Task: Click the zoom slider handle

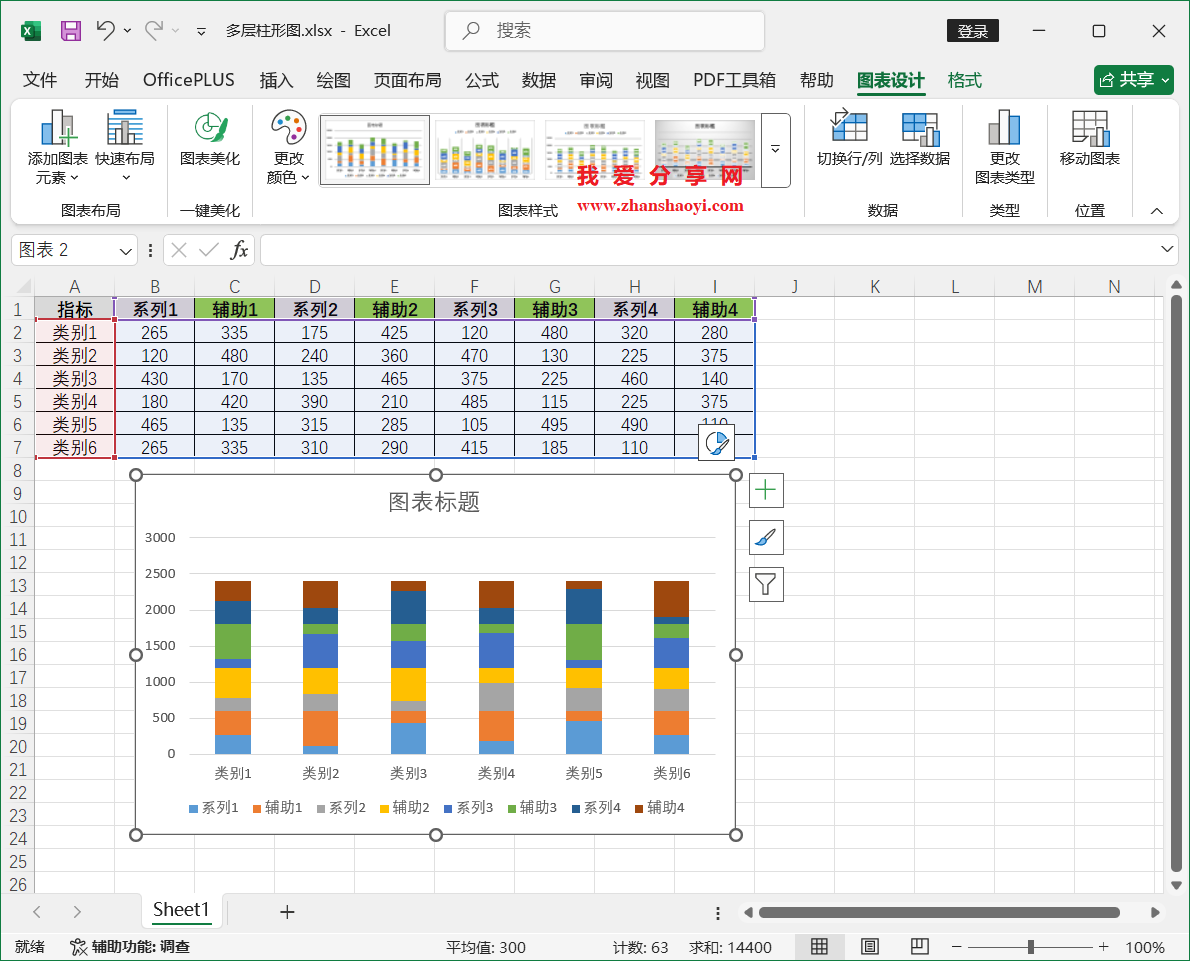Action: (1031, 947)
